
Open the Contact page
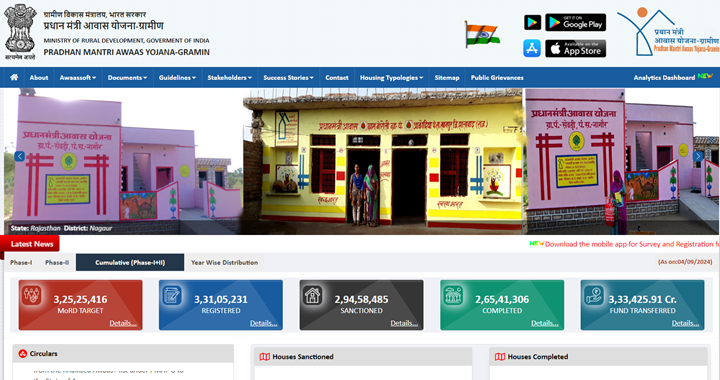click(x=337, y=78)
